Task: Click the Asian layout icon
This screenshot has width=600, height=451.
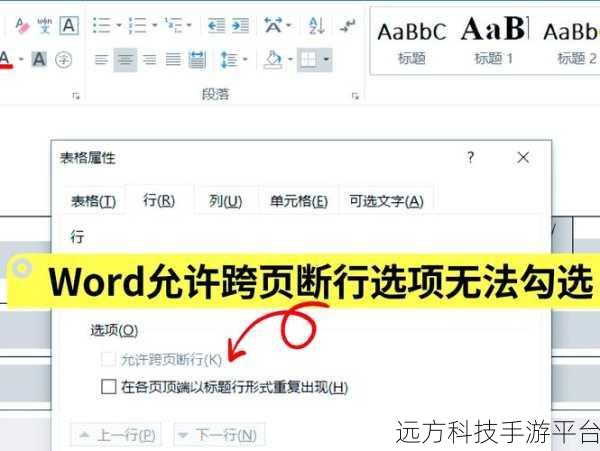Action: click(273, 26)
